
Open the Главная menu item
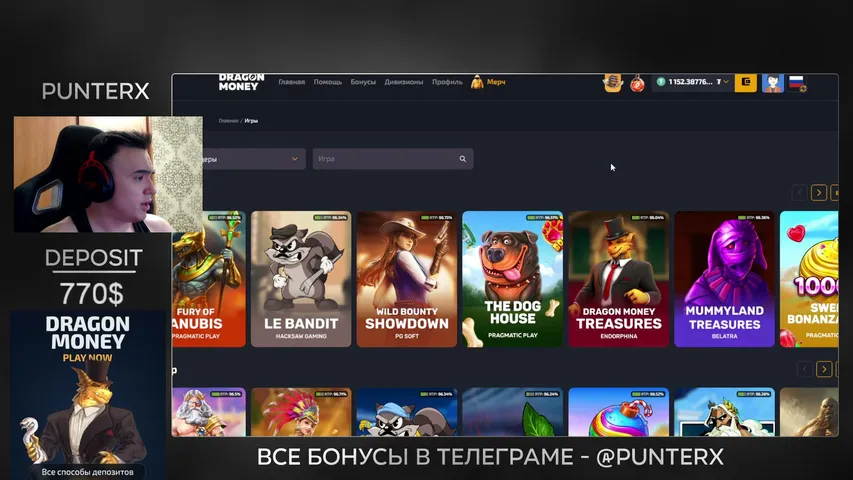pos(292,82)
